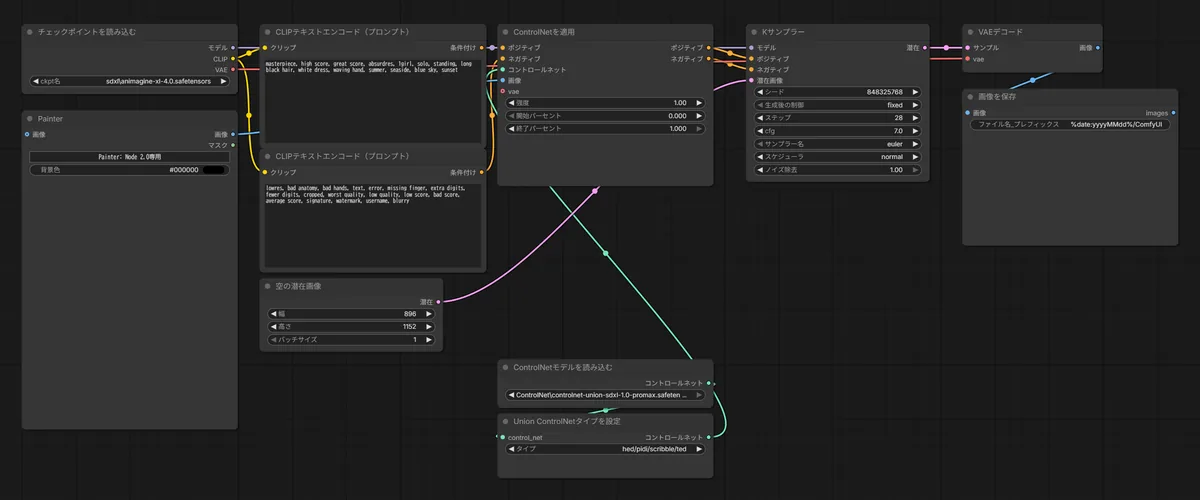Click the 高さ value 1152
Image resolution: width=1200 pixels, height=500 pixels.
(409, 327)
